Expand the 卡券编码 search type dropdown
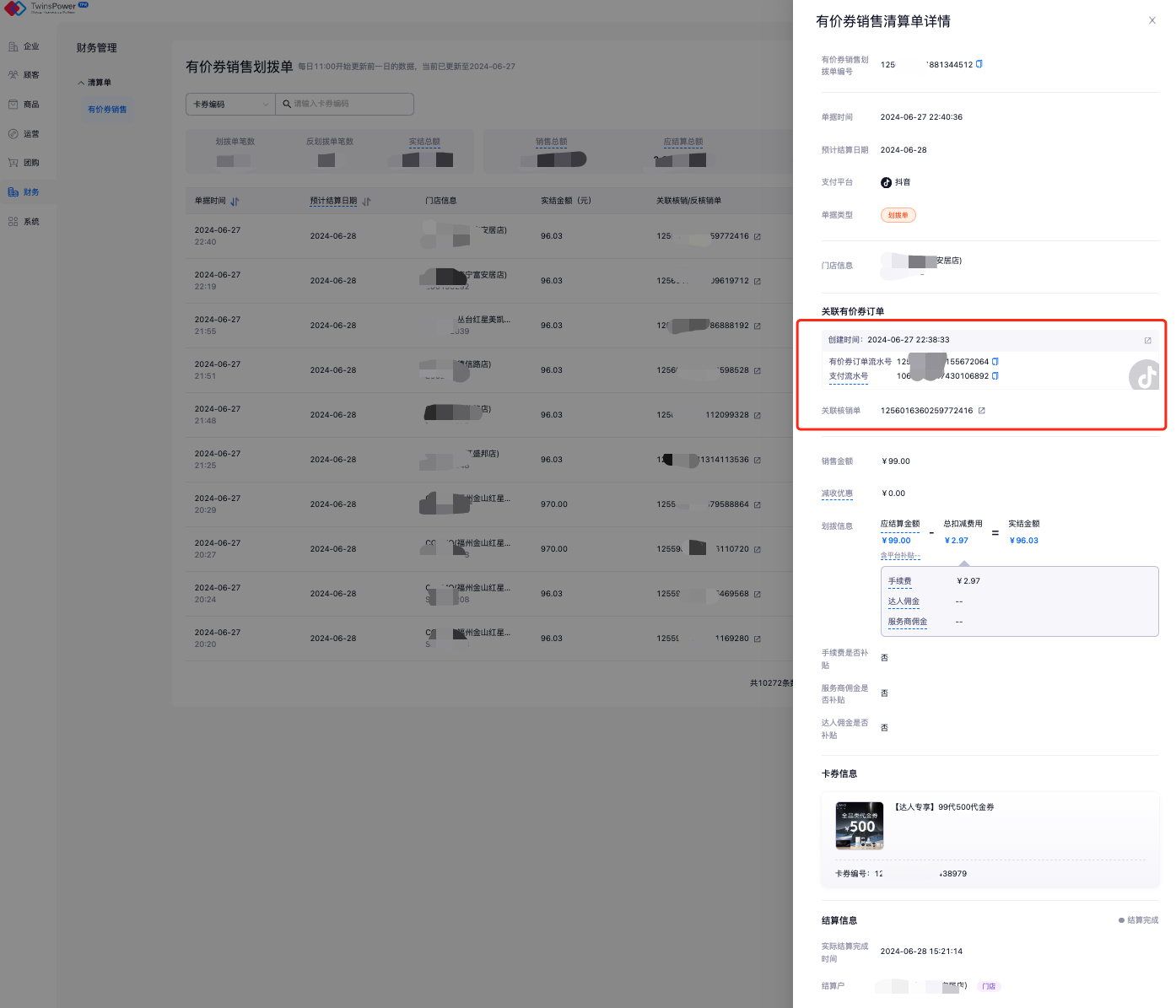 230,105
